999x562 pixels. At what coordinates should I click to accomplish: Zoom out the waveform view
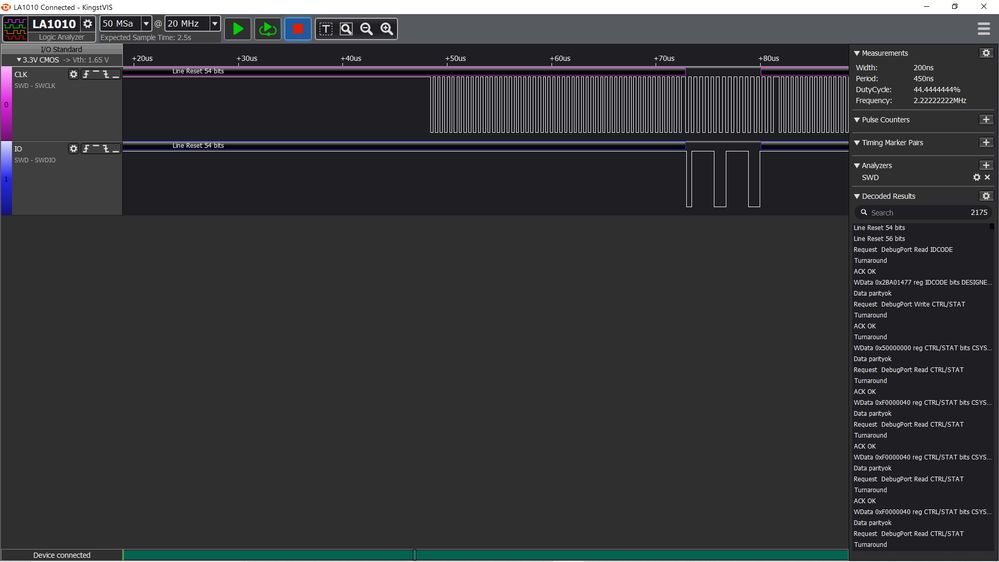[x=366, y=29]
